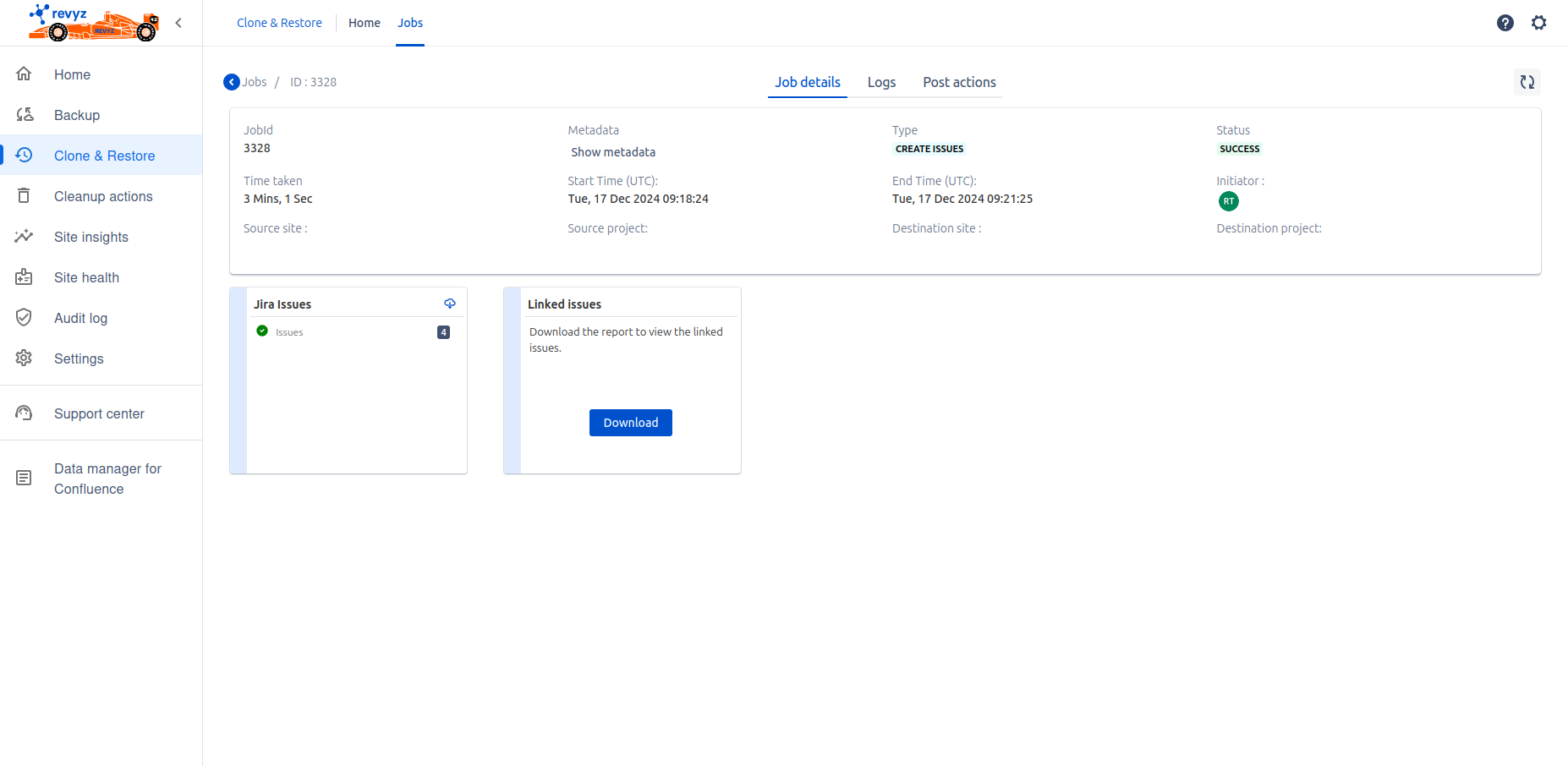Expand Show metadata
Screen dimensions: 1568x766
[x=612, y=152]
